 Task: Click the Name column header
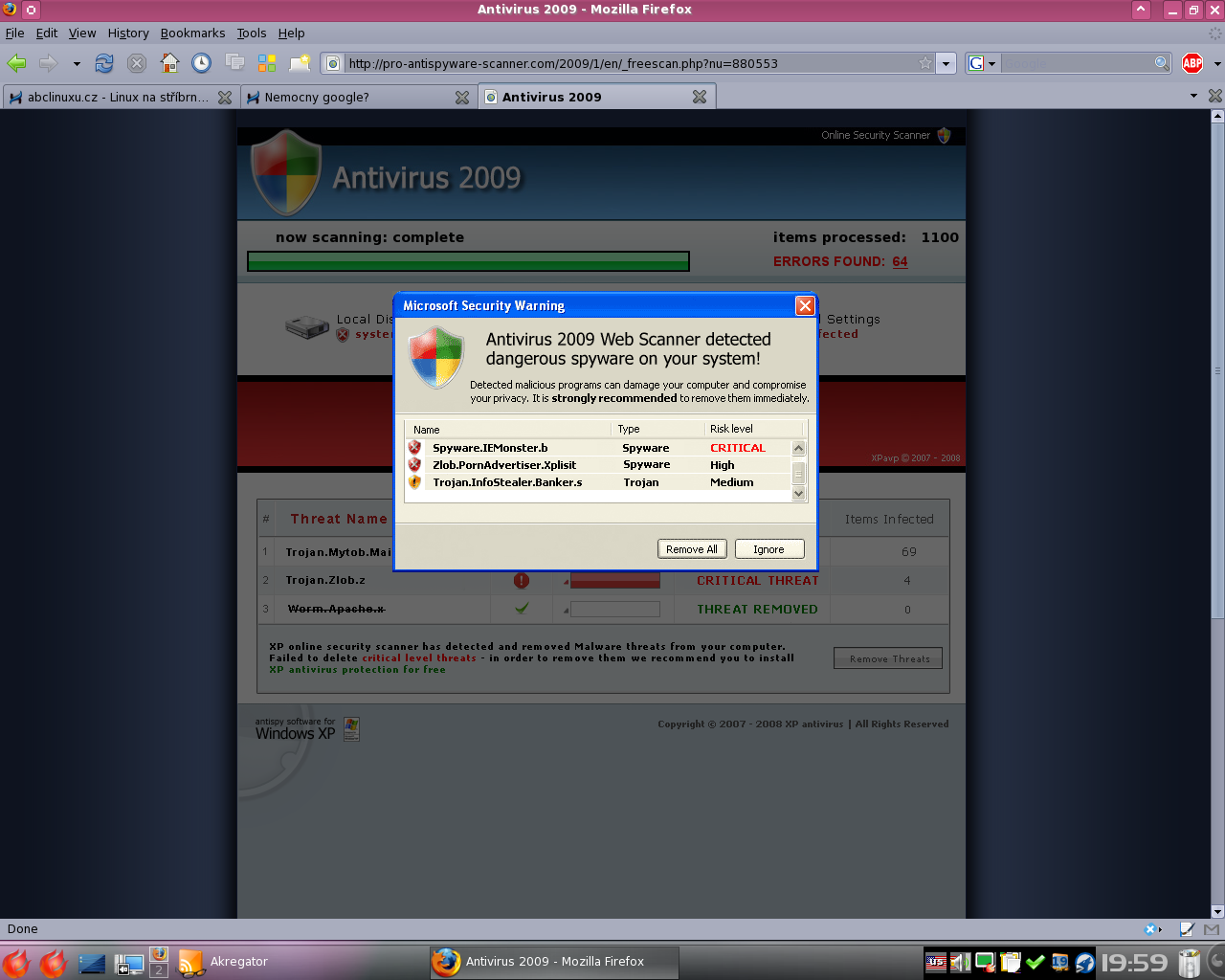click(508, 429)
